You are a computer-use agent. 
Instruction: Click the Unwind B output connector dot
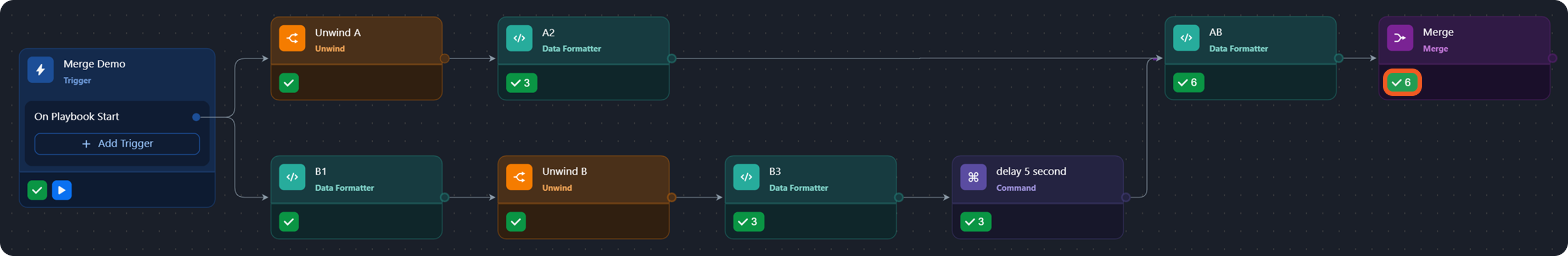coord(671,197)
